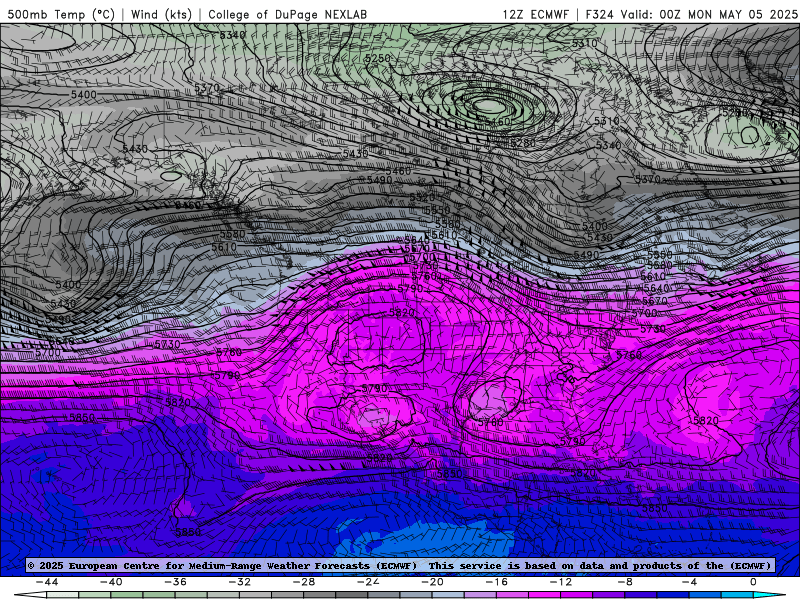800x600 pixels.
Task: Click the -16 color scale label
Action: (x=496, y=582)
